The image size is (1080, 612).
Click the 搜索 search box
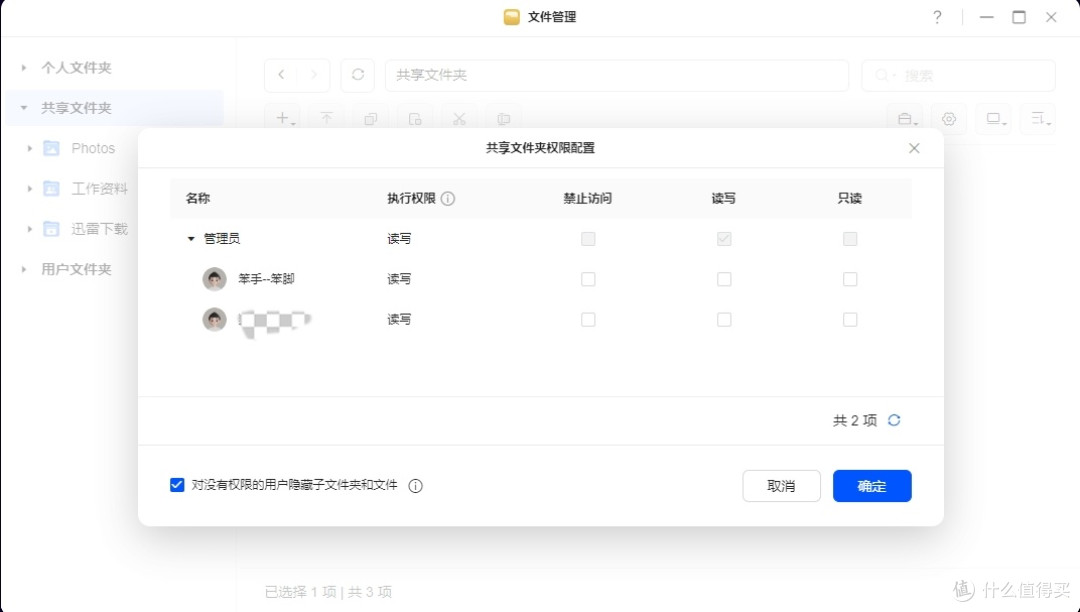point(958,75)
